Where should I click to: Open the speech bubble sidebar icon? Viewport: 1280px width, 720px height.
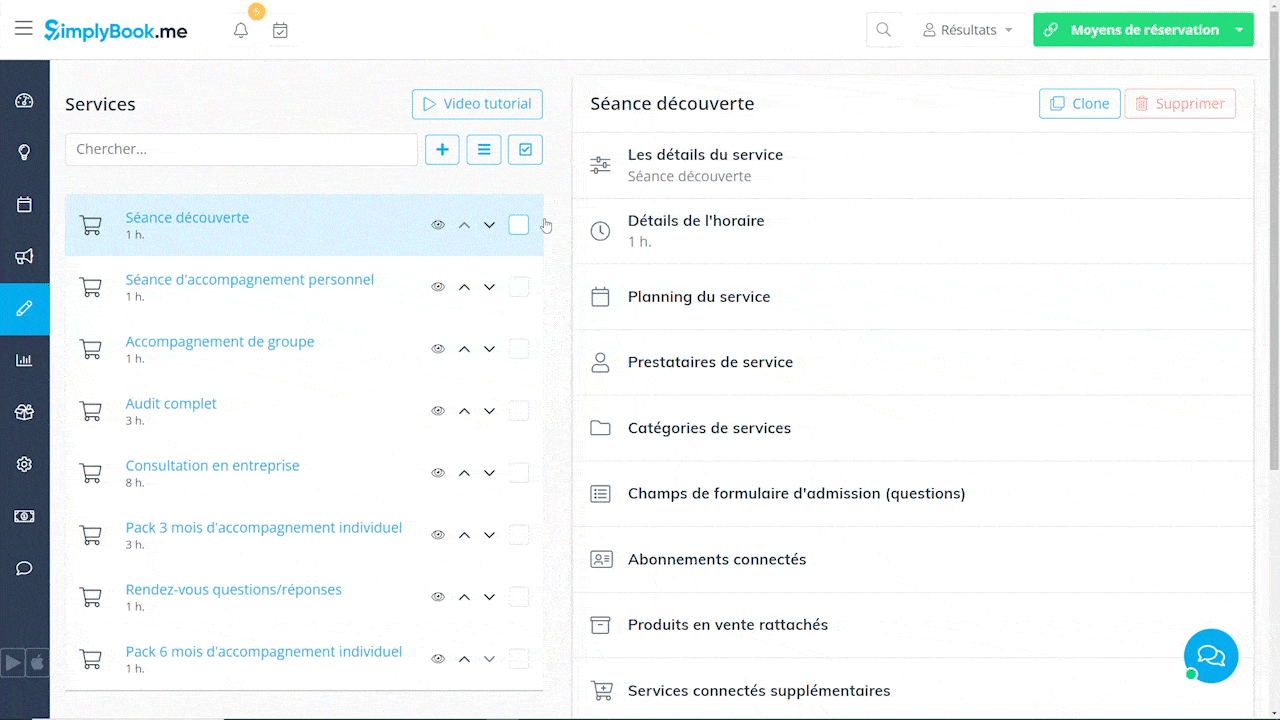pyautogui.click(x=25, y=569)
